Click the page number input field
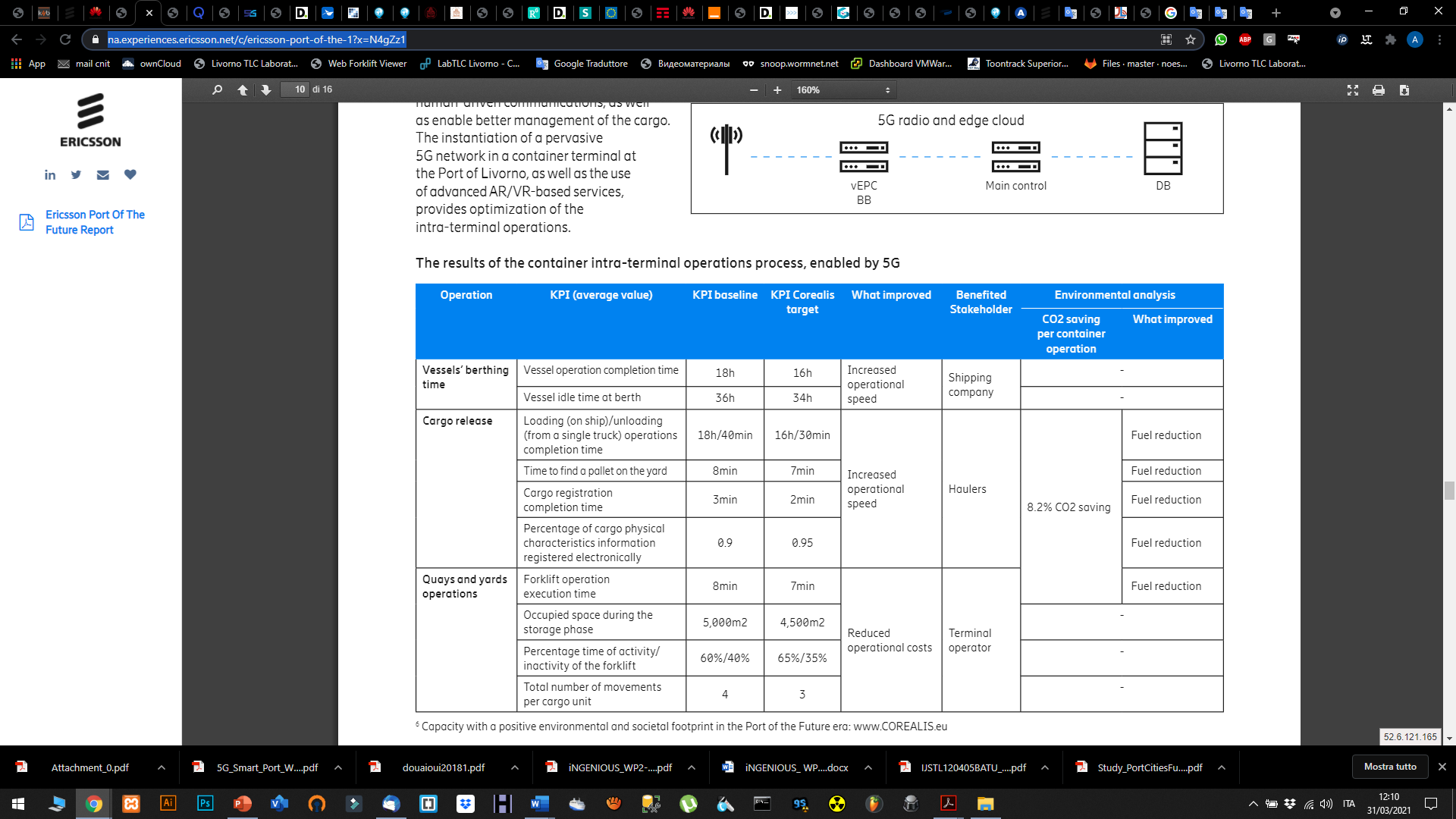The height and width of the screenshot is (819, 1456). click(294, 89)
